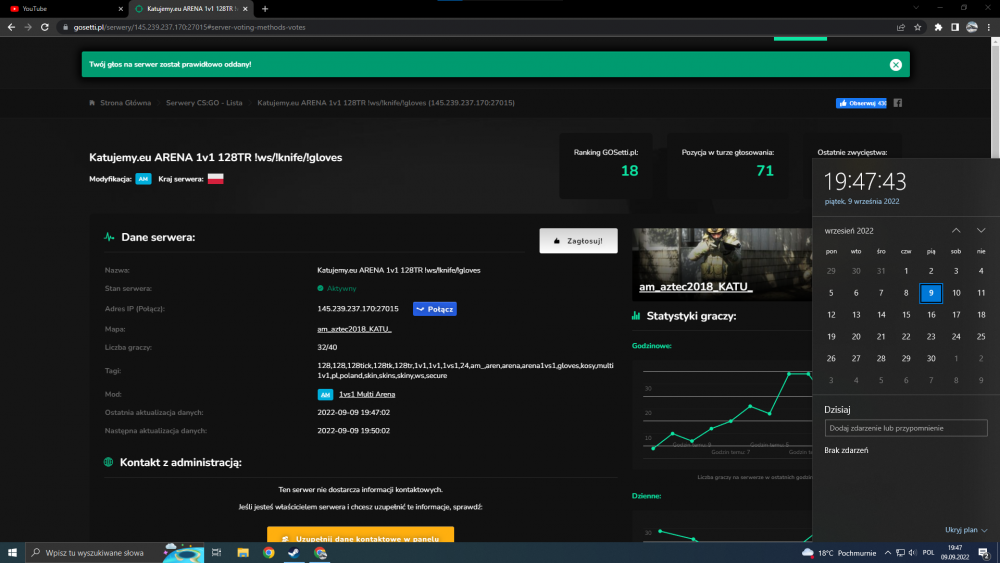Open Serwery CS:GO - Lista breadcrumb
1000x563 pixels.
[x=204, y=103]
